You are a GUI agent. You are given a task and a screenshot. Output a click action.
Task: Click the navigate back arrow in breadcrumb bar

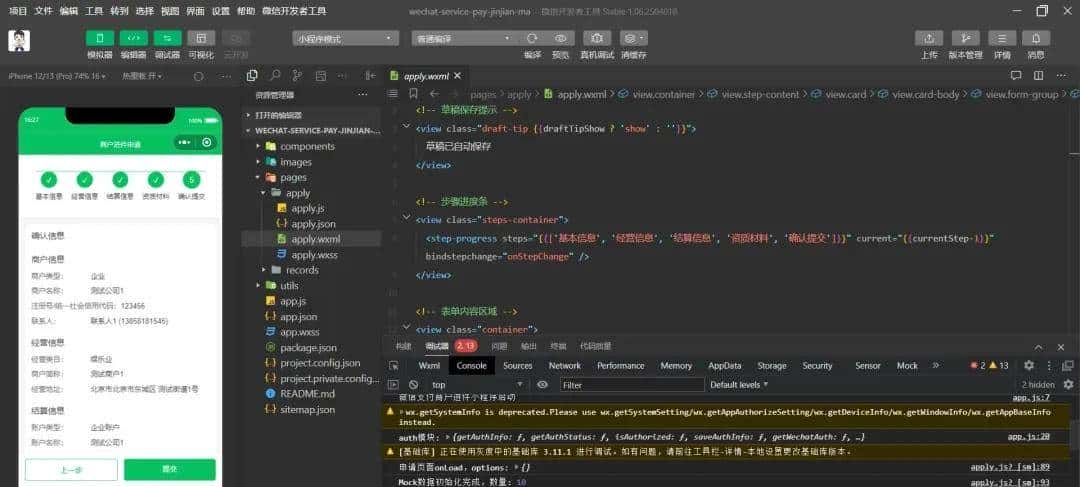434,94
